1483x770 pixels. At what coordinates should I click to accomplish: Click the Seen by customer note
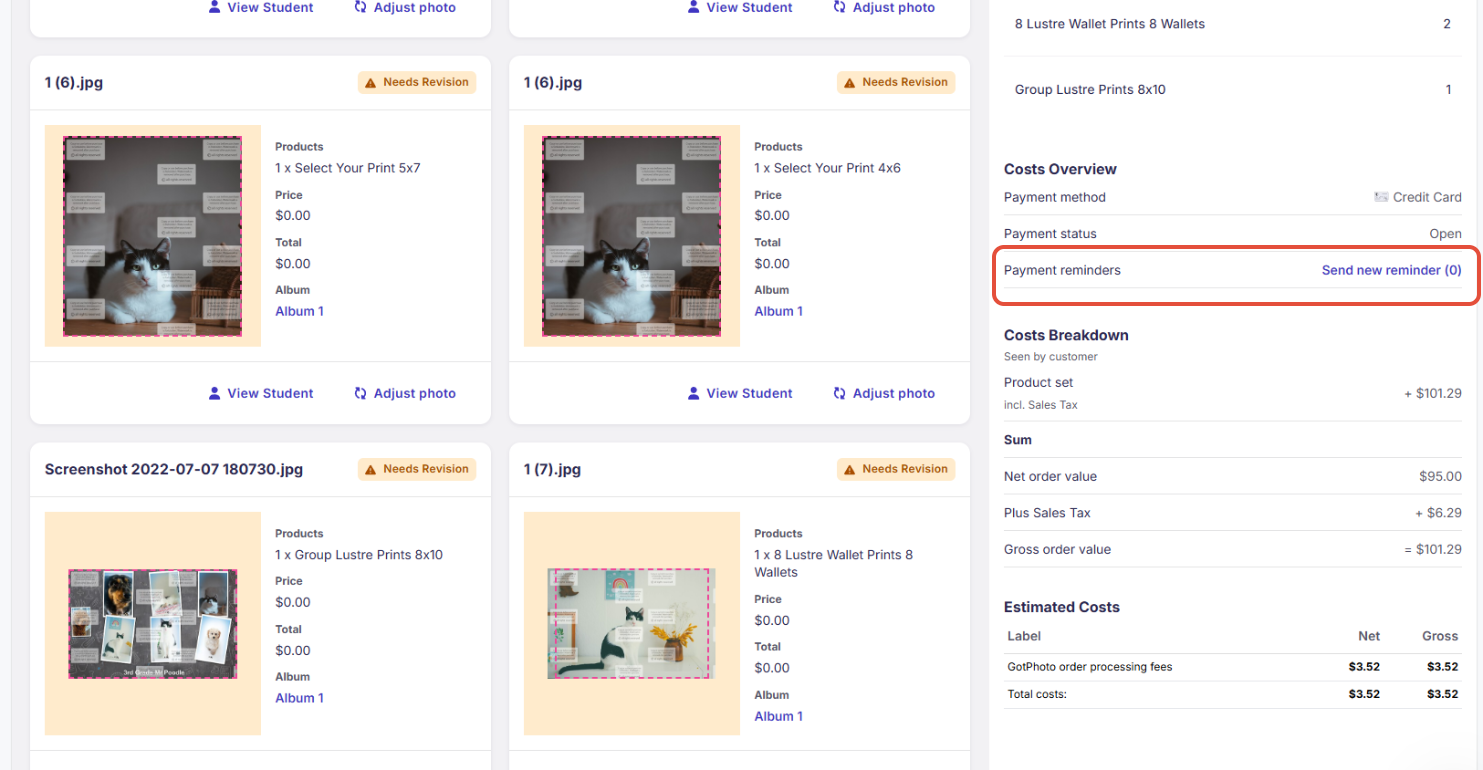(1051, 357)
